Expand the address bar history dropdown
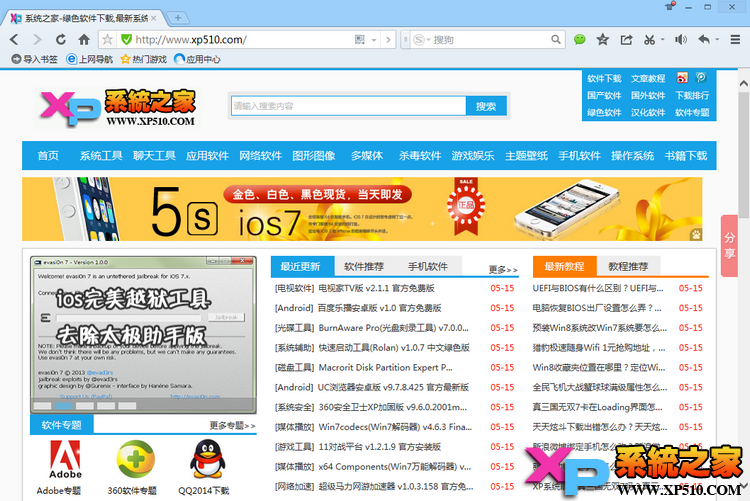This screenshot has width=750, height=501. [x=374, y=40]
